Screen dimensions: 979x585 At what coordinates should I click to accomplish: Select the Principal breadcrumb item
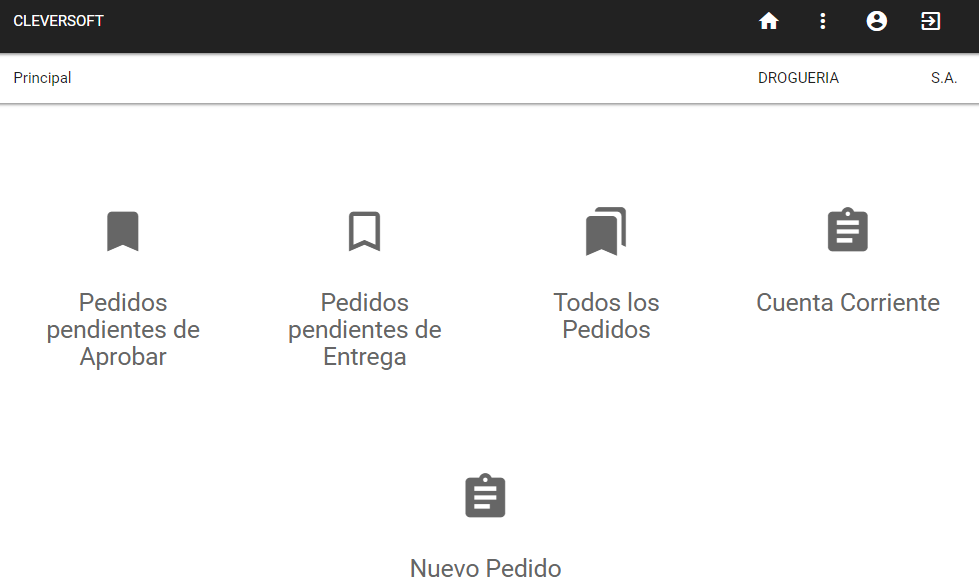pyautogui.click(x=42, y=77)
